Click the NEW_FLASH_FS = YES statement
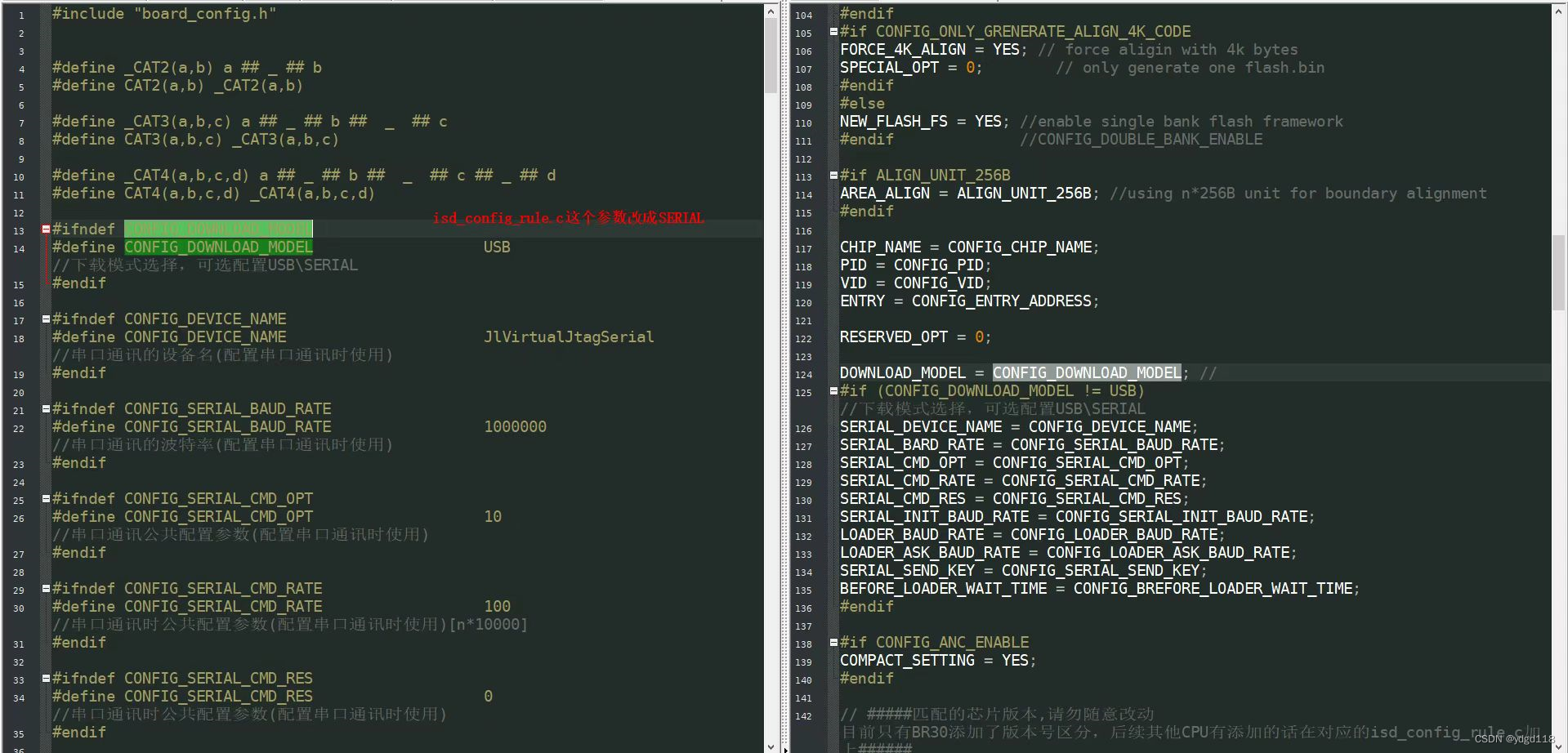This screenshot has width=1568, height=753. (x=925, y=122)
